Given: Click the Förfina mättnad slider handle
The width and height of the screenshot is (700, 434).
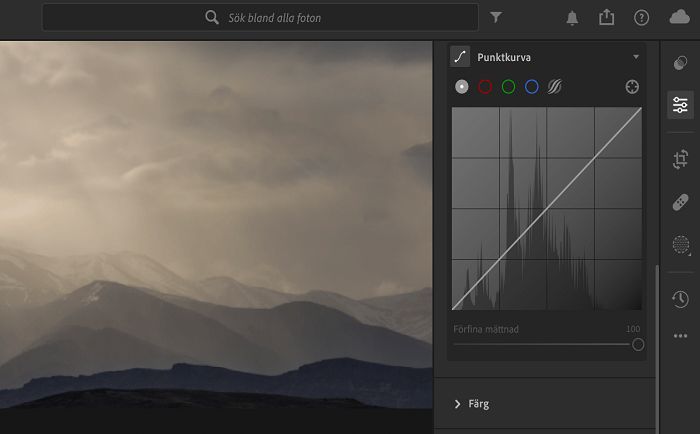Looking at the screenshot, I should 638,344.
